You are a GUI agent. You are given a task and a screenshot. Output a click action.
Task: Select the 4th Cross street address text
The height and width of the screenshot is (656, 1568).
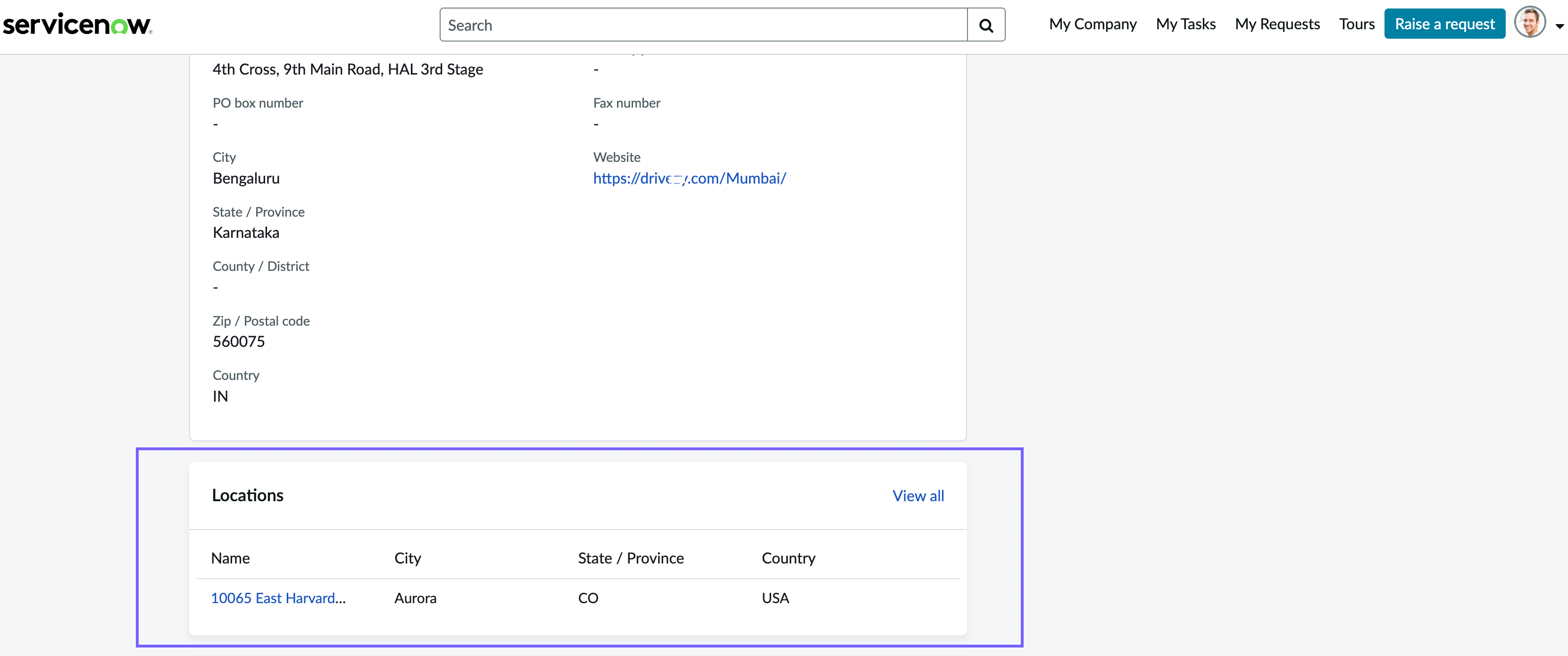pos(348,69)
